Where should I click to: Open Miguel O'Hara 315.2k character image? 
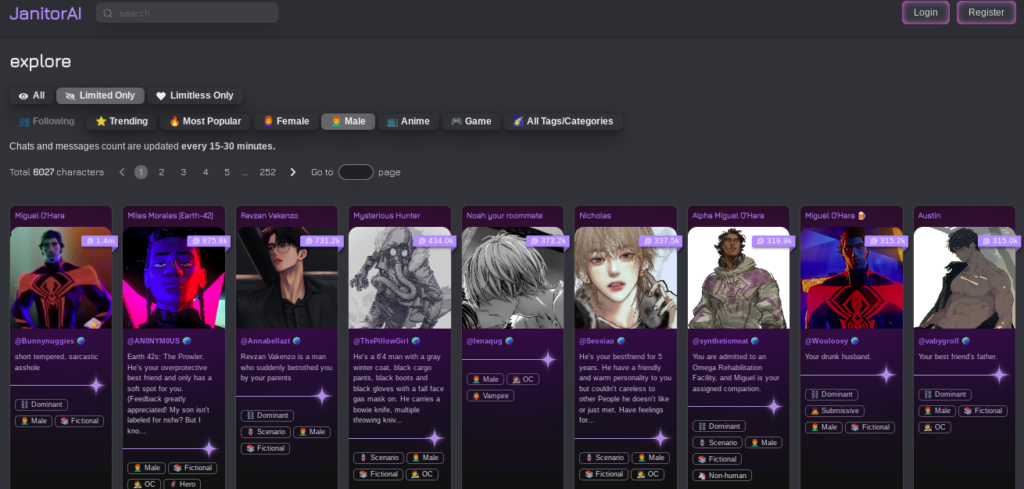point(852,277)
